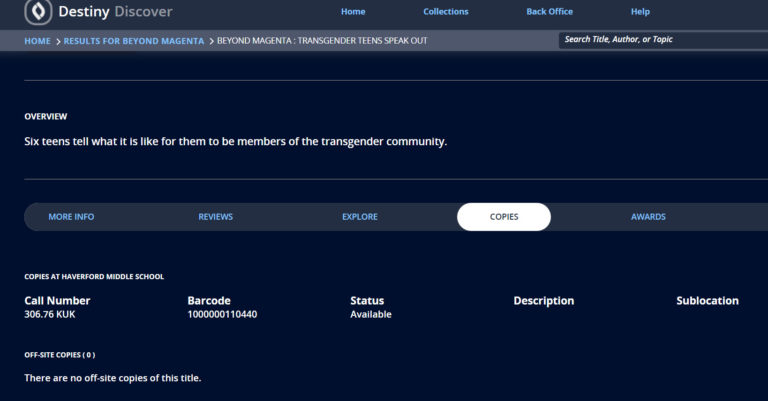Click the OVERVIEW heading

46,117
